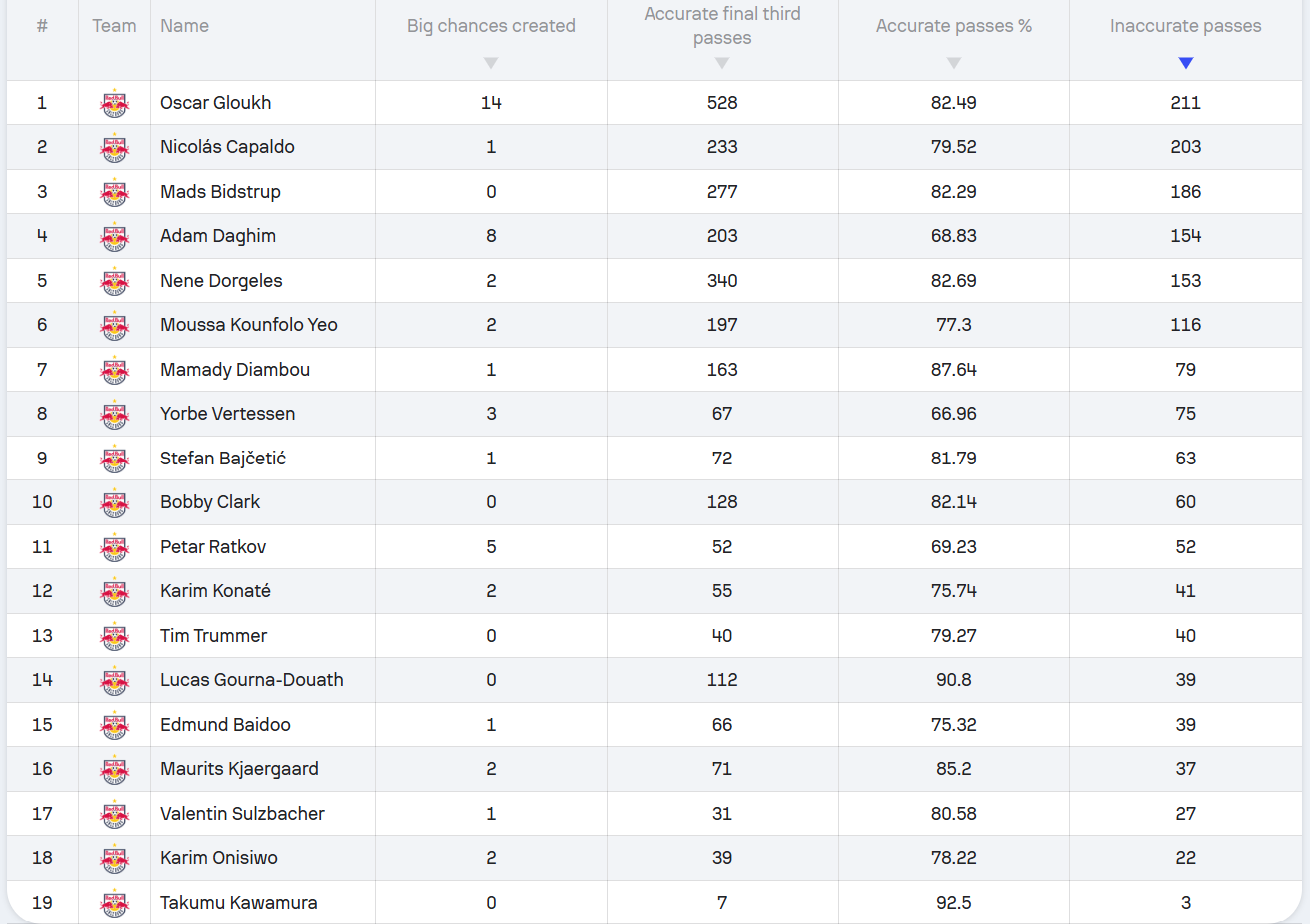Viewport: 1310px width, 924px height.
Task: Sort by Accurate final third passes arrow
Action: [722, 63]
